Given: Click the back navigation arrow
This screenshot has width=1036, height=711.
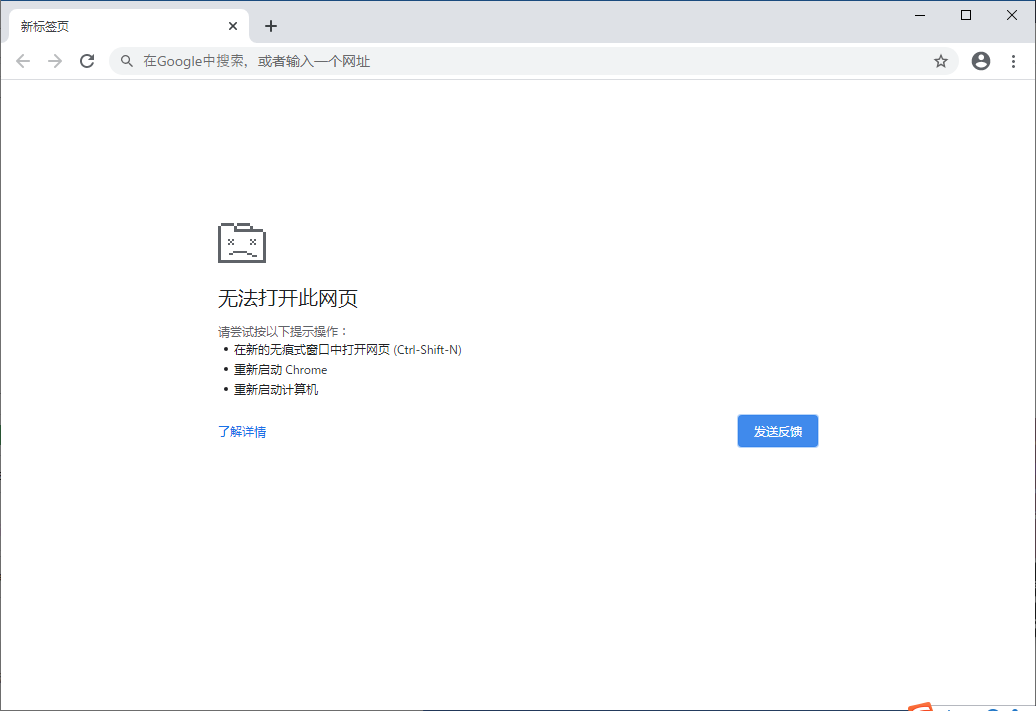Looking at the screenshot, I should tap(23, 60).
